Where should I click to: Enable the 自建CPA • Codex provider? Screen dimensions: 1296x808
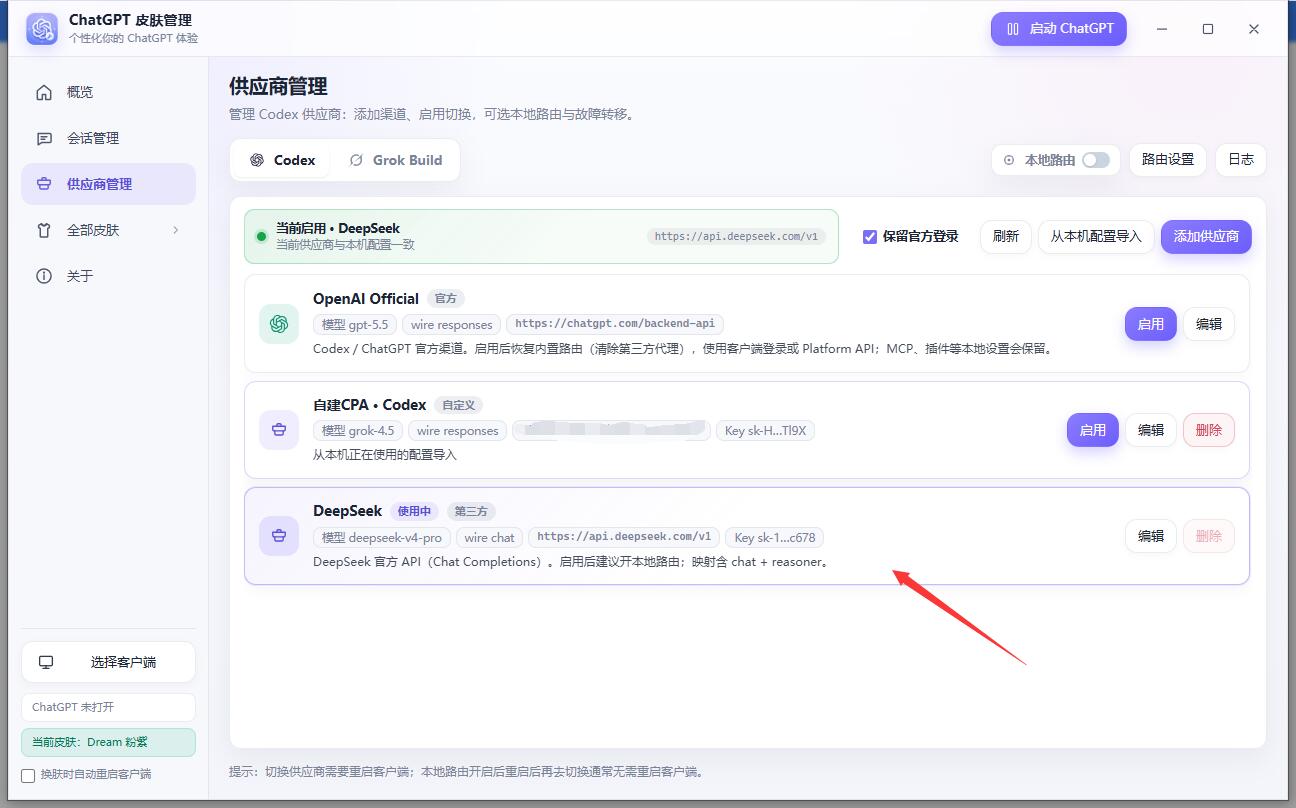tap(1093, 430)
